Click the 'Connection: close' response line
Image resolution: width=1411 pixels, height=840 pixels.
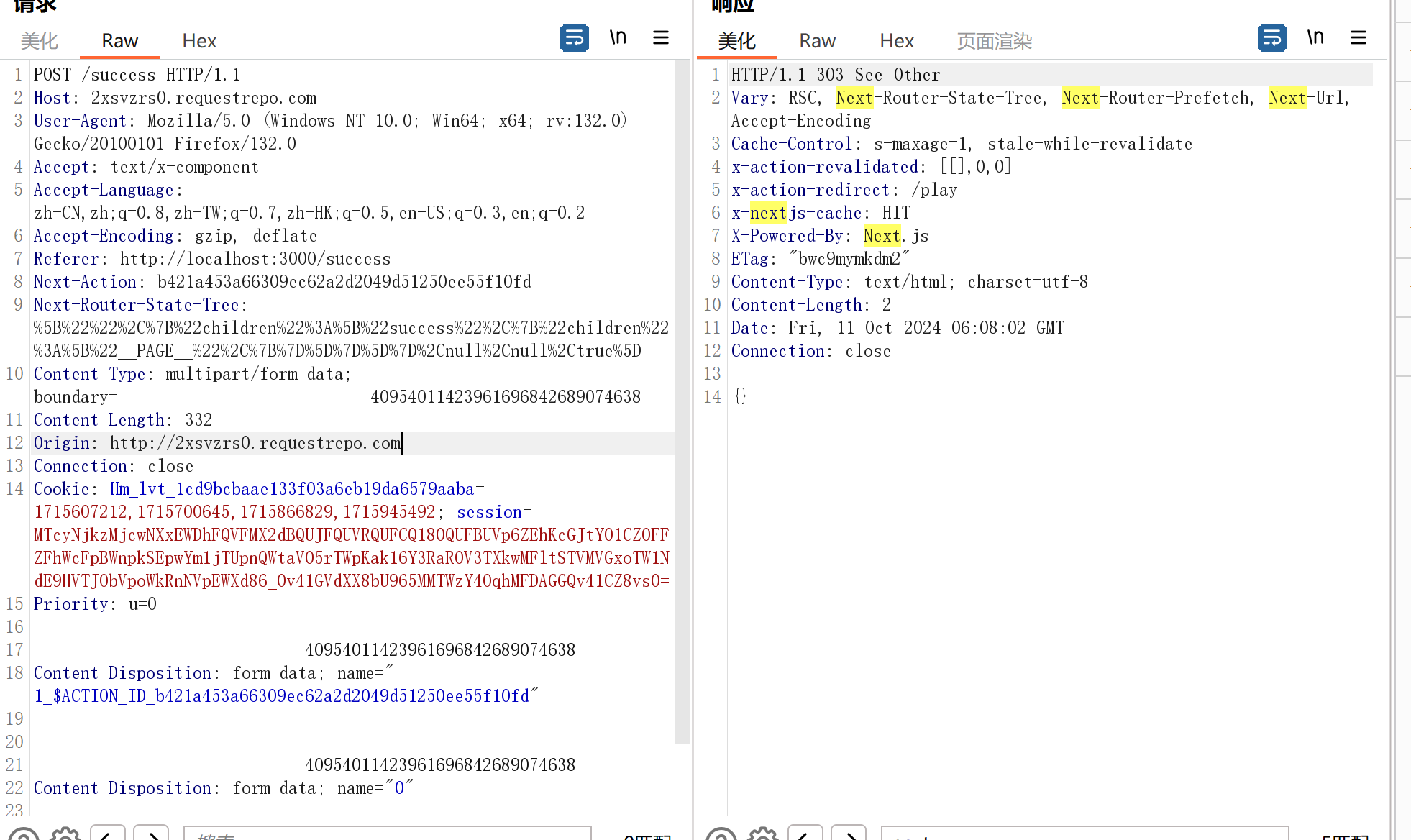(811, 351)
